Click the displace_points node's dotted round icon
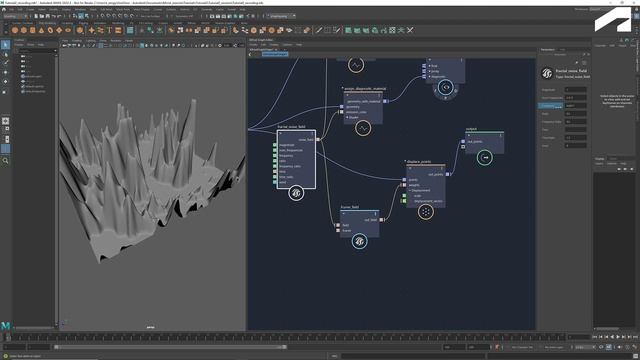The width and height of the screenshot is (640, 360). click(426, 212)
